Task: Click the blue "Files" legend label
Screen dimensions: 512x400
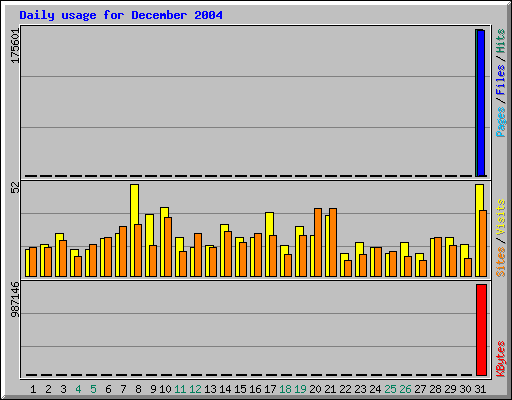Action: (x=500, y=80)
